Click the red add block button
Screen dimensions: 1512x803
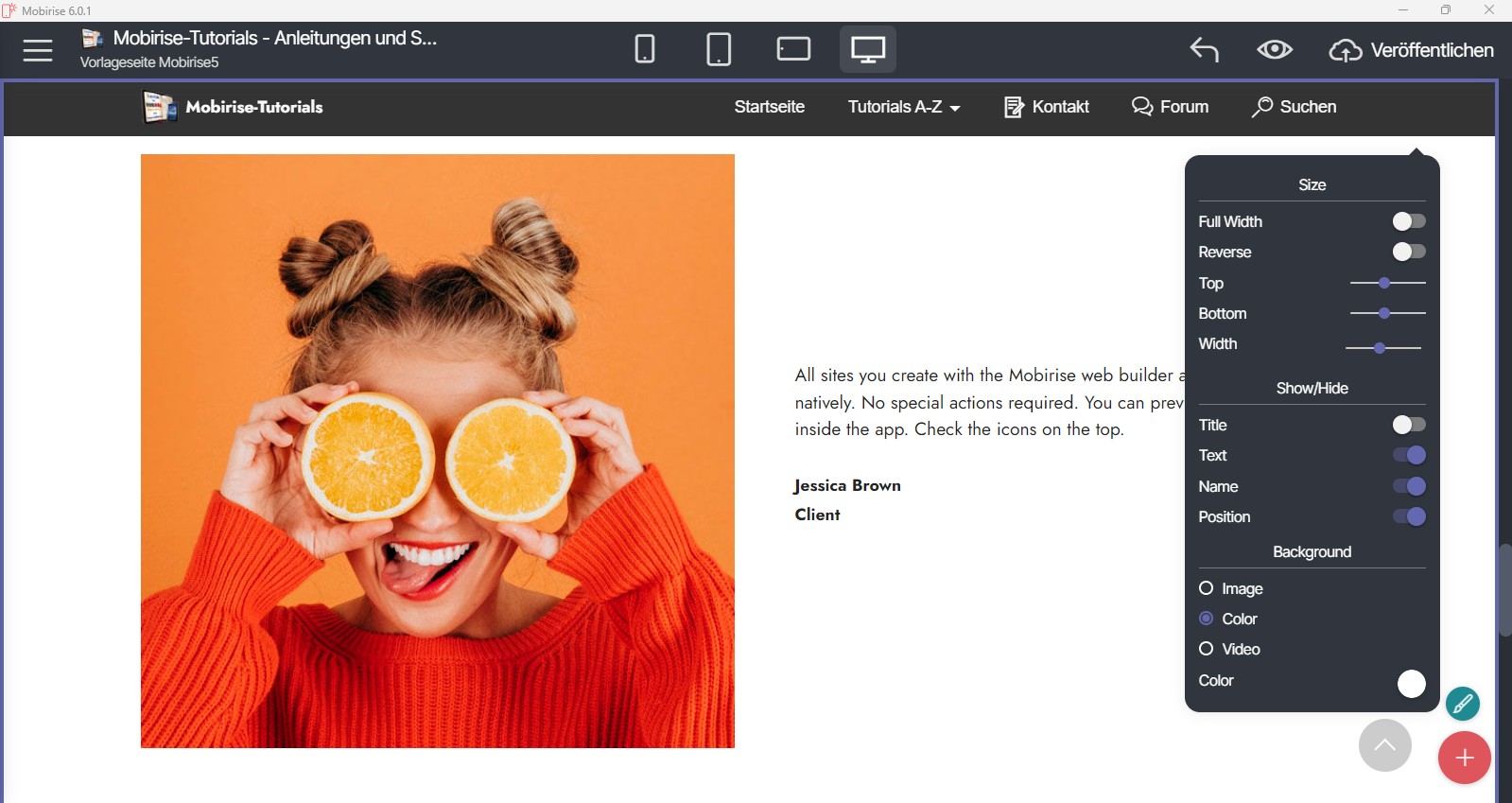(1464, 758)
